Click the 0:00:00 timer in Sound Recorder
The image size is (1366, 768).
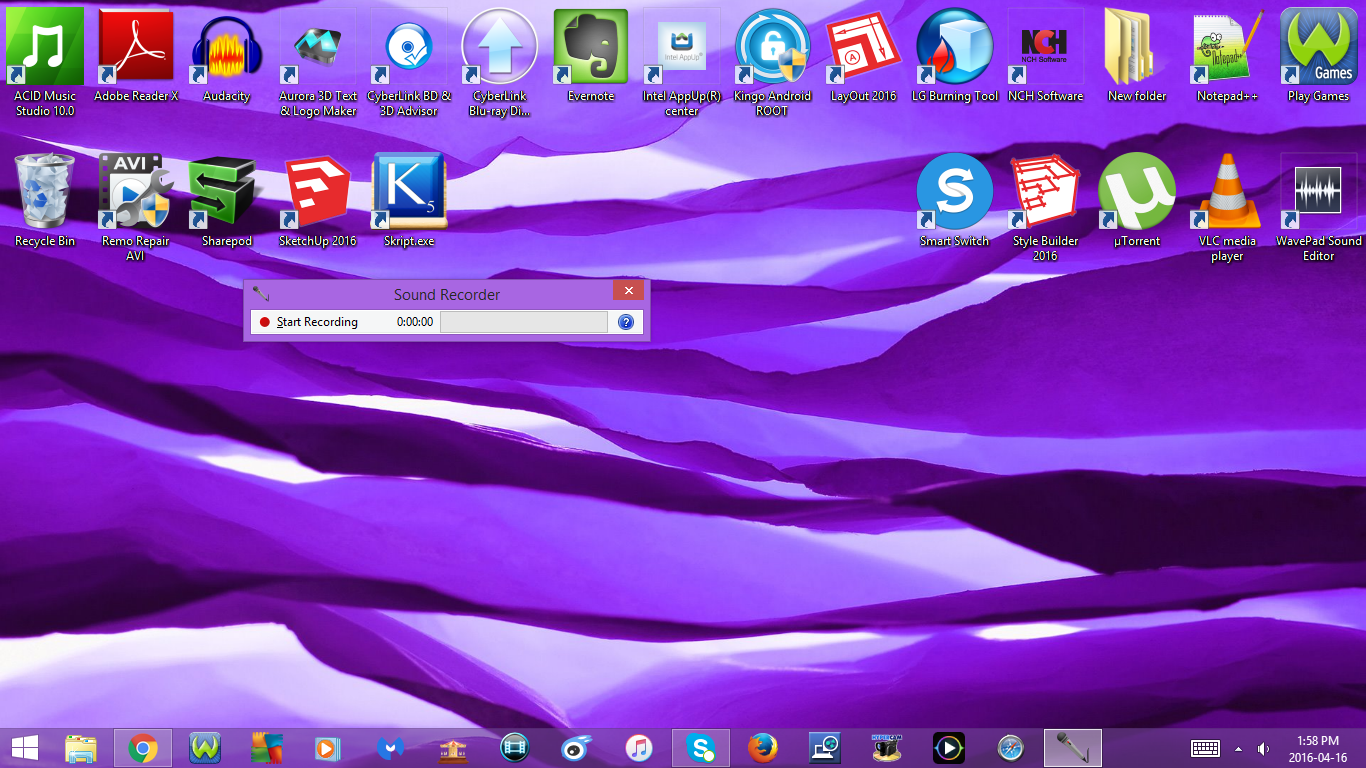point(415,322)
